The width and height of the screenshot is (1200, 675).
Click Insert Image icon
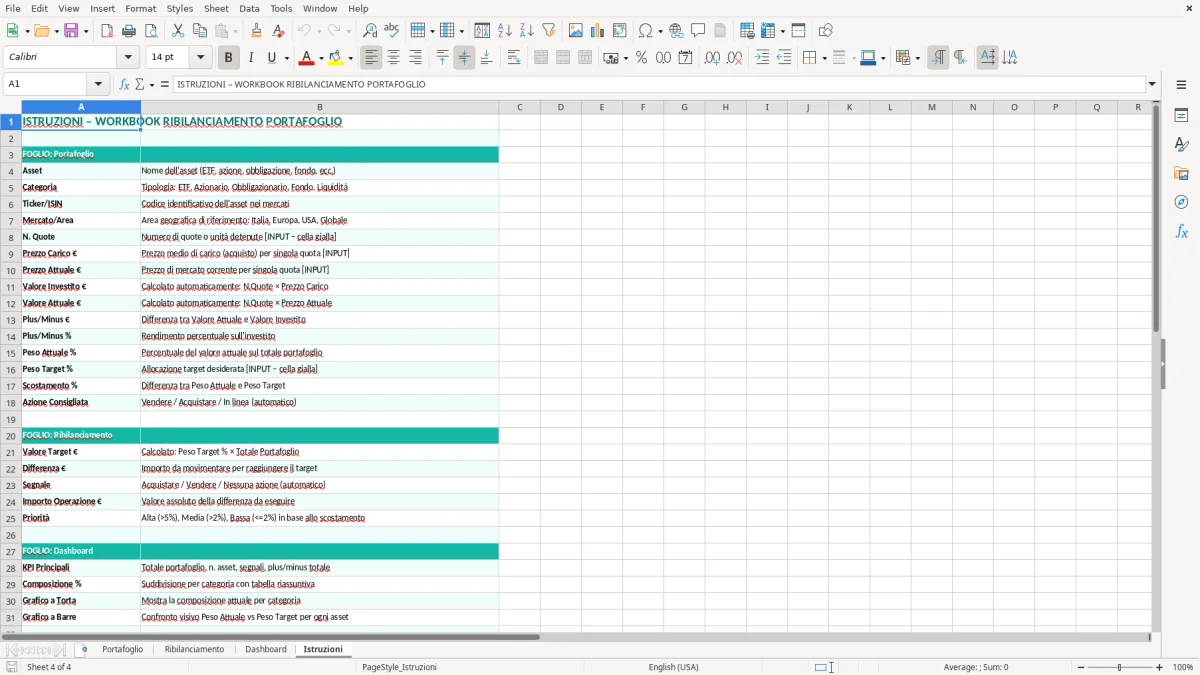(576, 31)
